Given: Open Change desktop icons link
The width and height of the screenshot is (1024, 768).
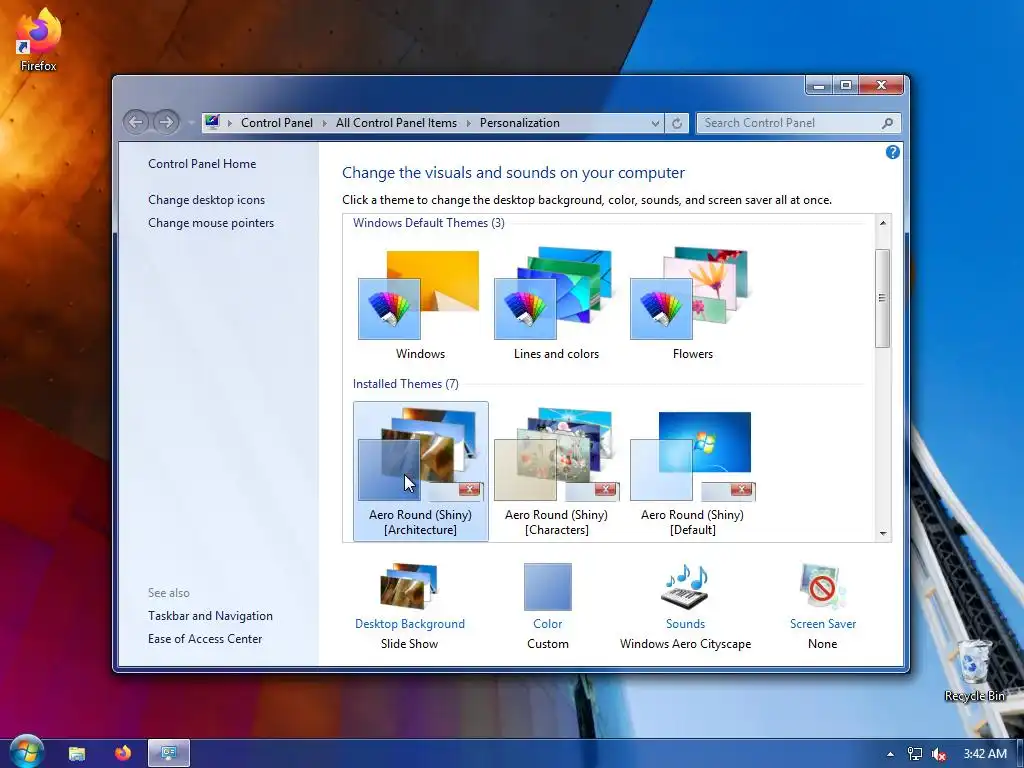Looking at the screenshot, I should coord(206,200).
